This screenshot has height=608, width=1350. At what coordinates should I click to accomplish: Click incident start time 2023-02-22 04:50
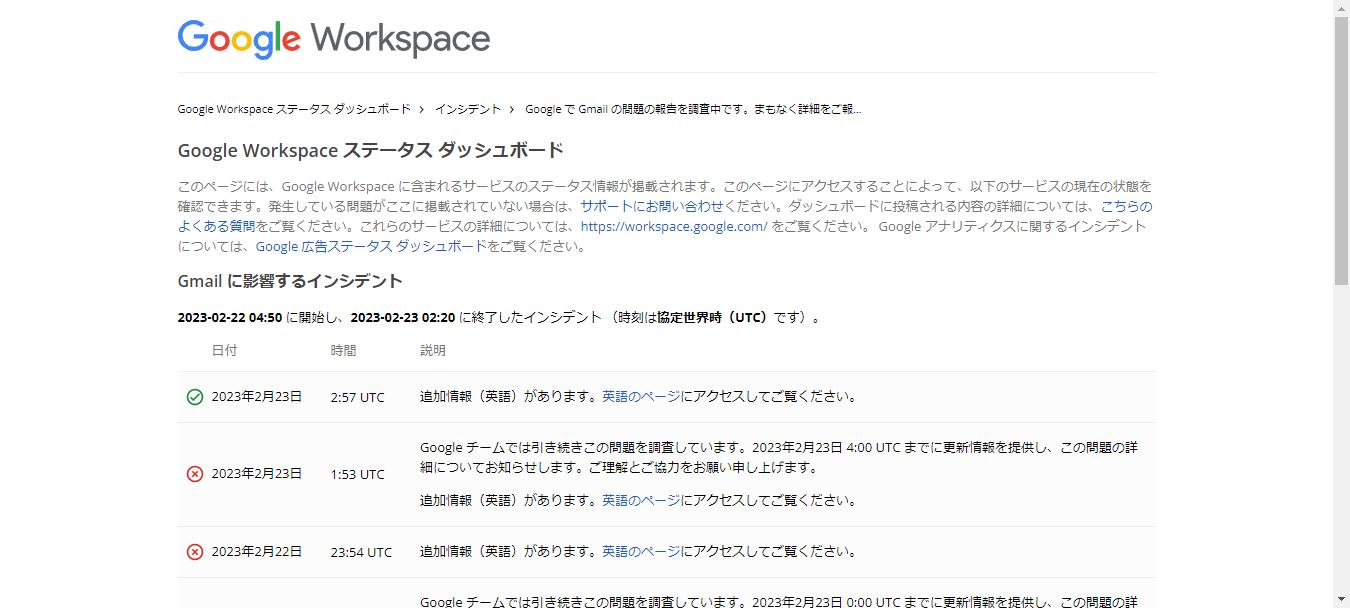[x=230, y=318]
